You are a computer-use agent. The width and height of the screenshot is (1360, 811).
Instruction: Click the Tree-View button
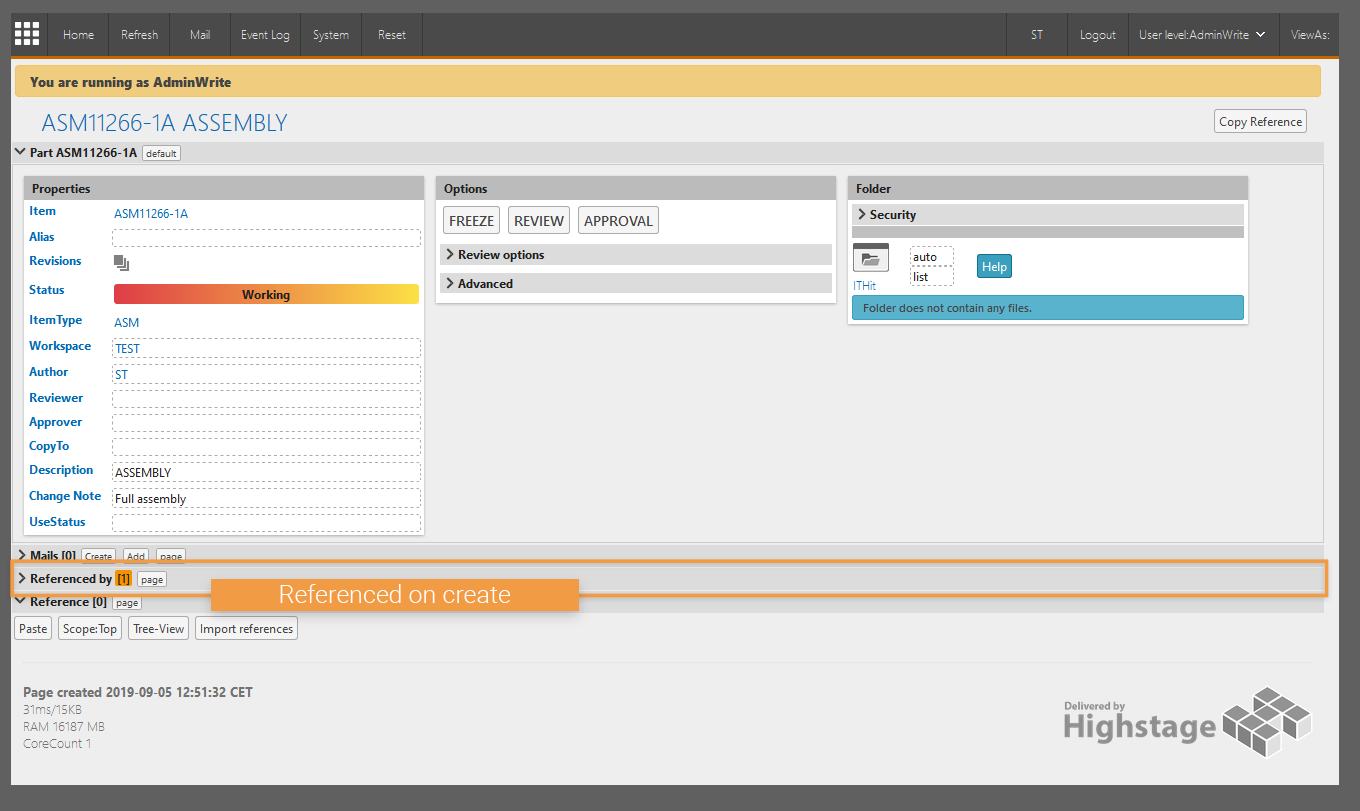(159, 628)
